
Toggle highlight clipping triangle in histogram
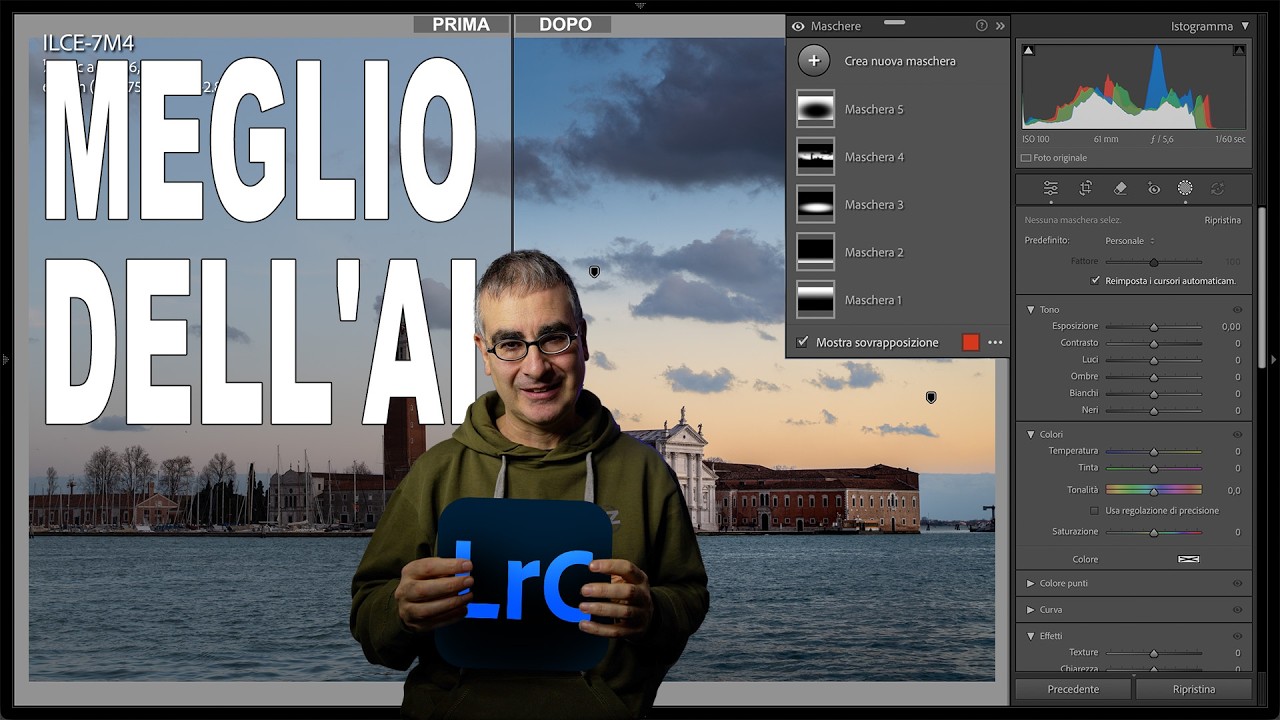(1240, 50)
